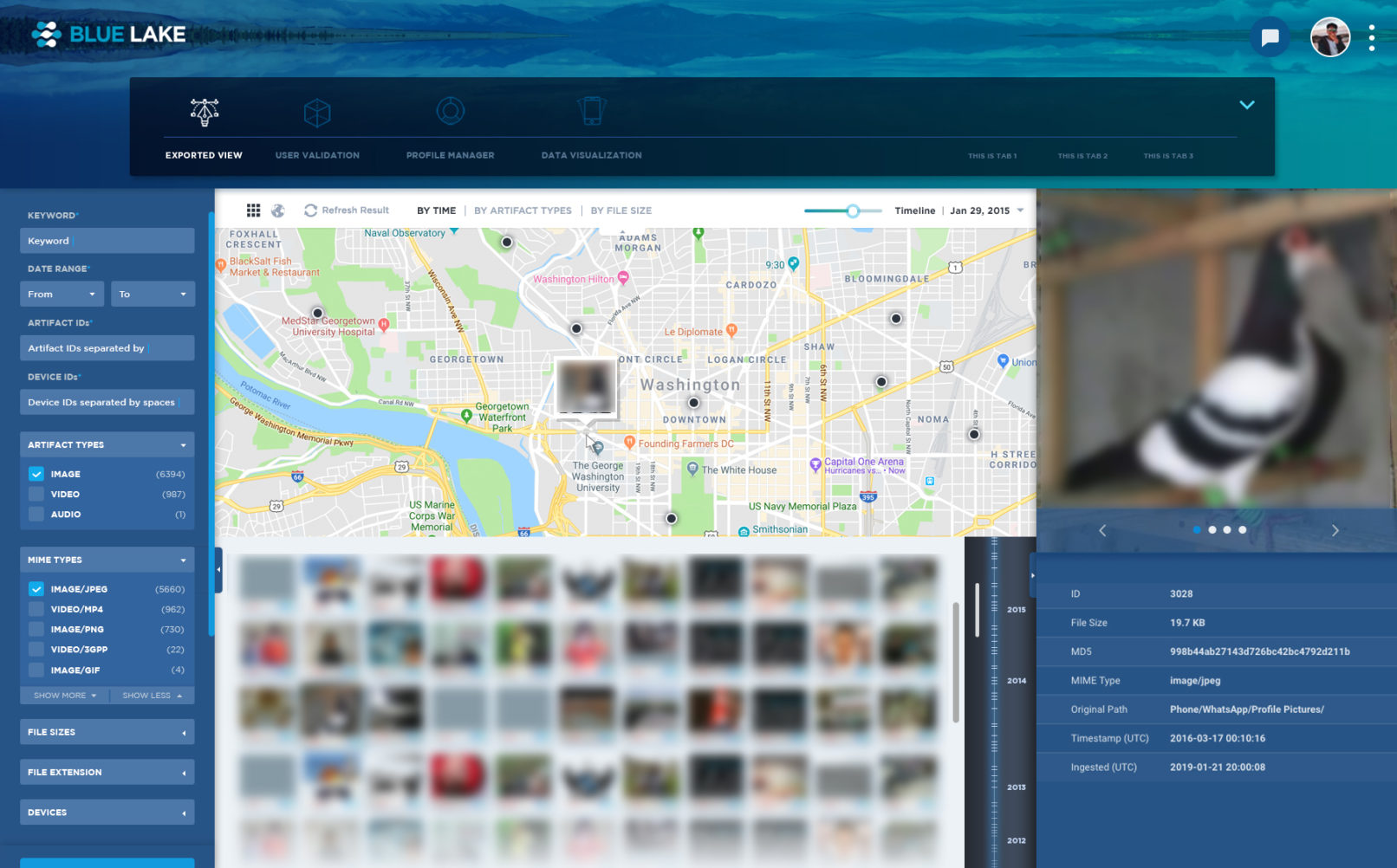The image size is (1397, 868).
Task: Sort results By Artifact Types
Action: pyautogui.click(x=523, y=211)
